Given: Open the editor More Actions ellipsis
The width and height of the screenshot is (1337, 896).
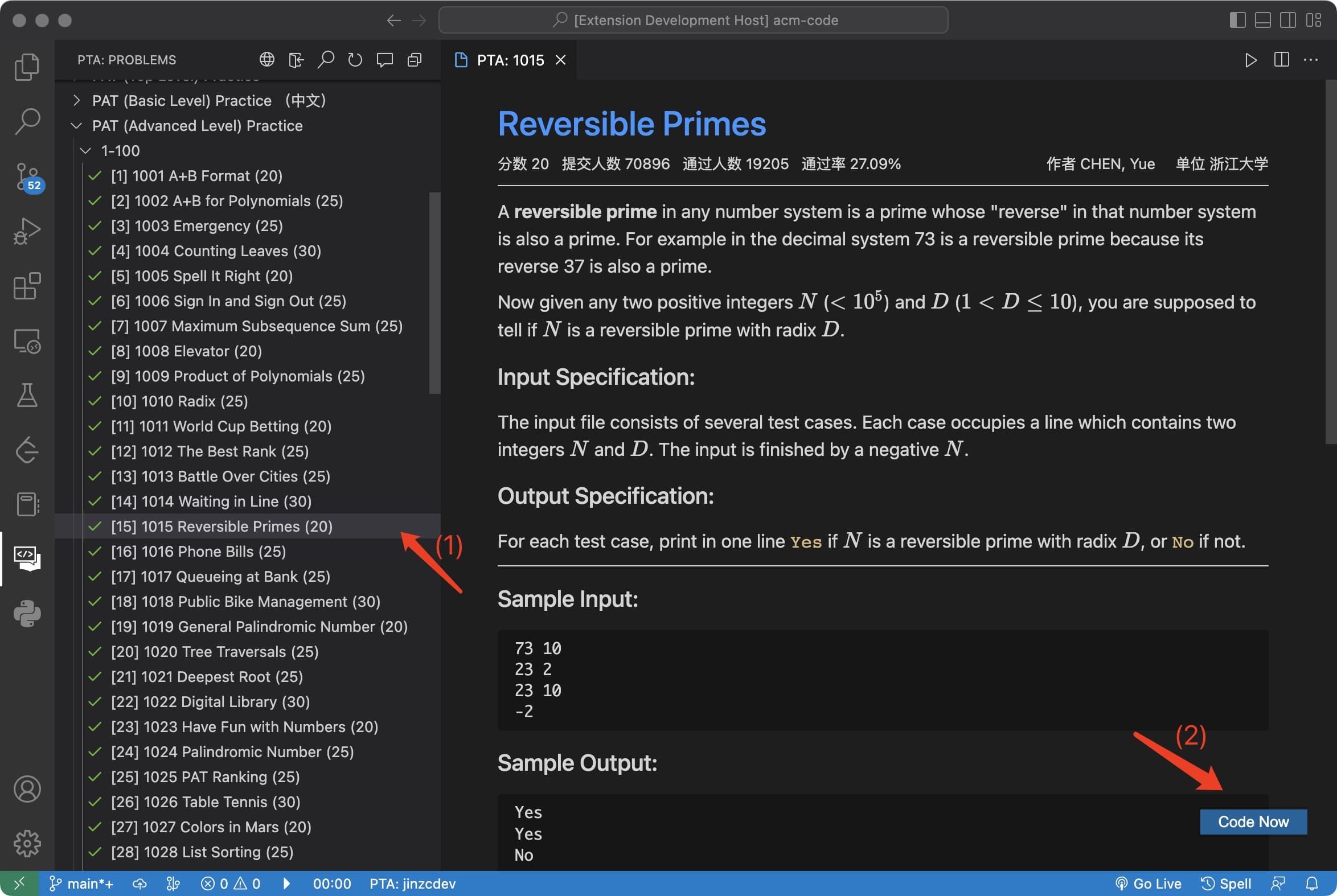Looking at the screenshot, I should 1311,60.
